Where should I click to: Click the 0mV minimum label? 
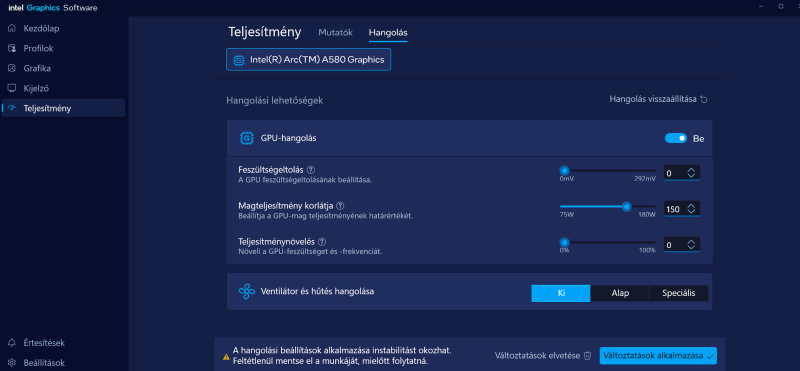click(567, 179)
